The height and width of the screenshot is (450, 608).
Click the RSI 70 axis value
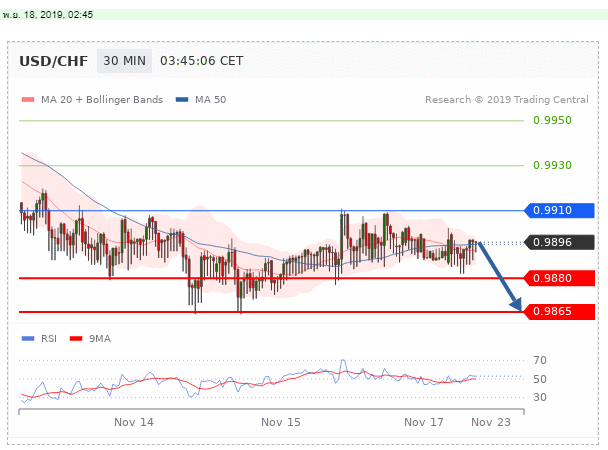(540, 360)
